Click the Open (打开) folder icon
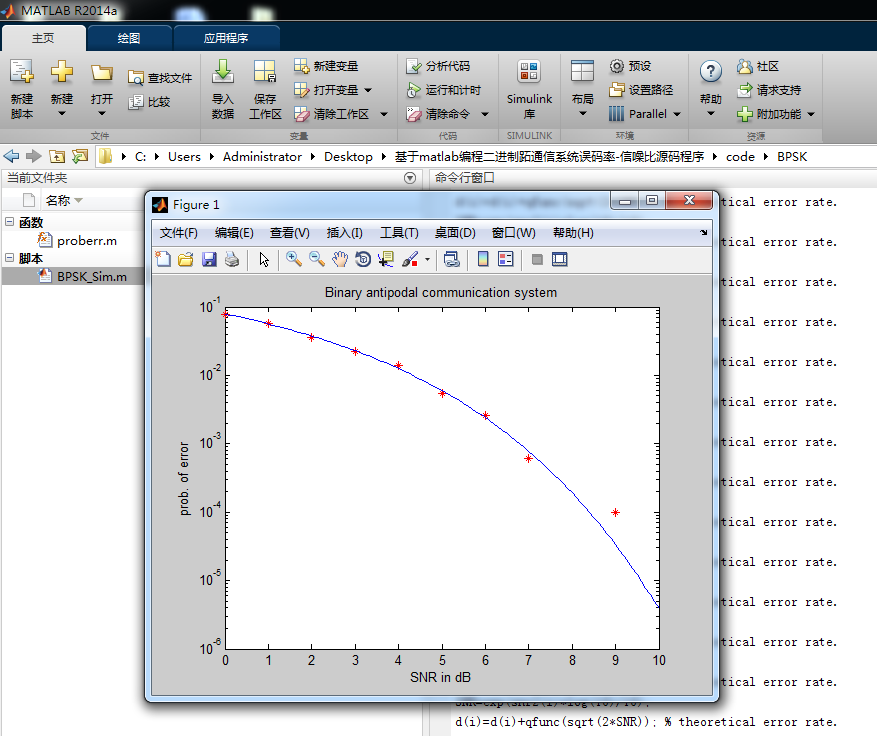Image resolution: width=877 pixels, height=736 pixels. (x=102, y=73)
